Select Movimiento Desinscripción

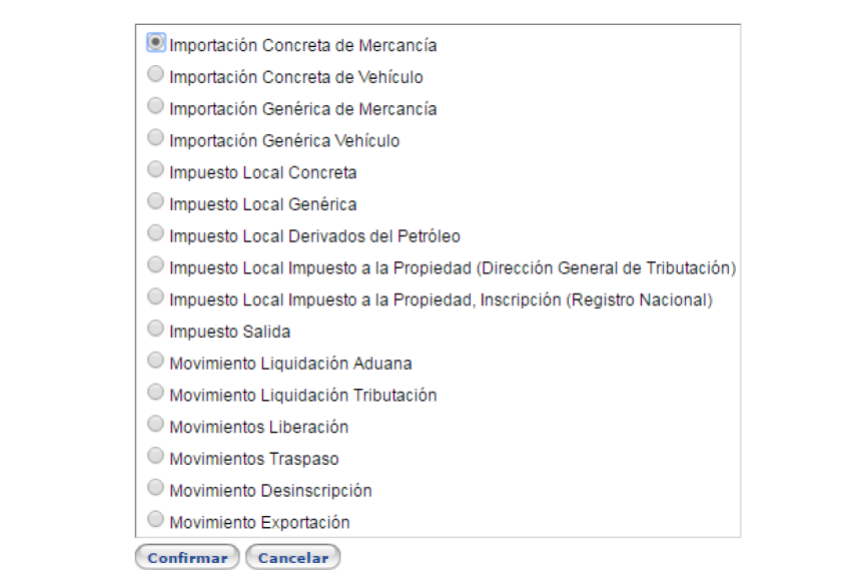pos(154,488)
